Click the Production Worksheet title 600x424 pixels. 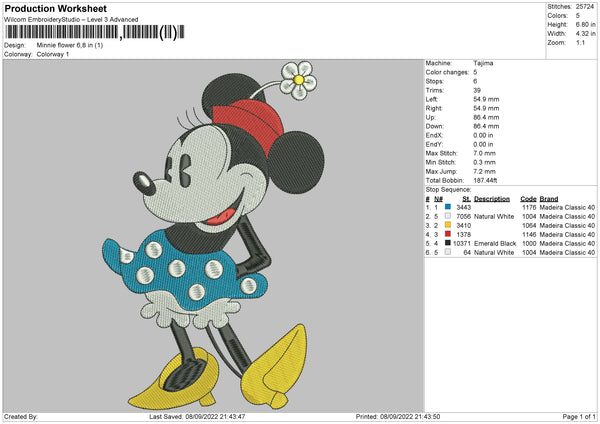point(55,9)
